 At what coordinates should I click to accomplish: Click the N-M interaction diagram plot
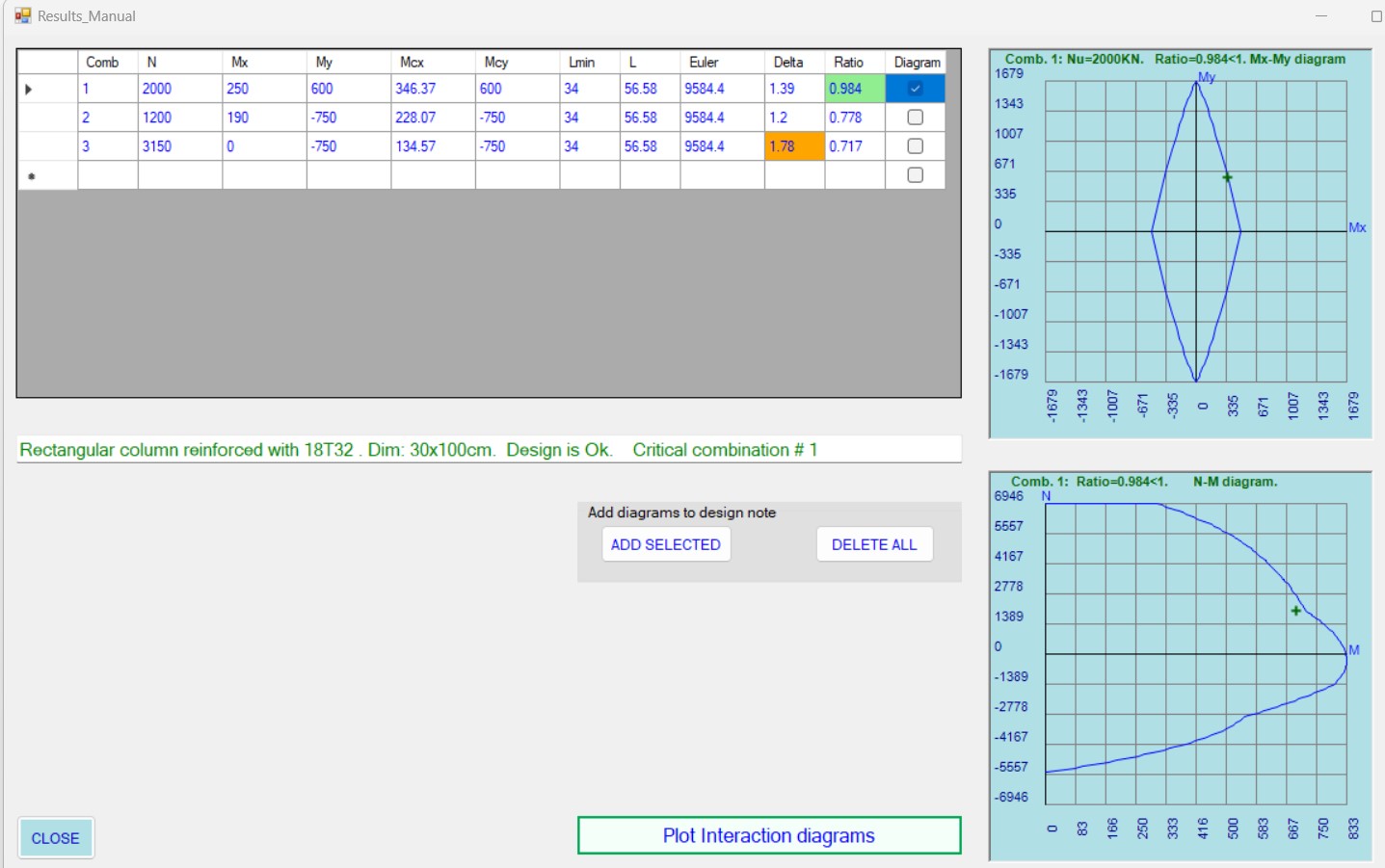click(x=1180, y=666)
